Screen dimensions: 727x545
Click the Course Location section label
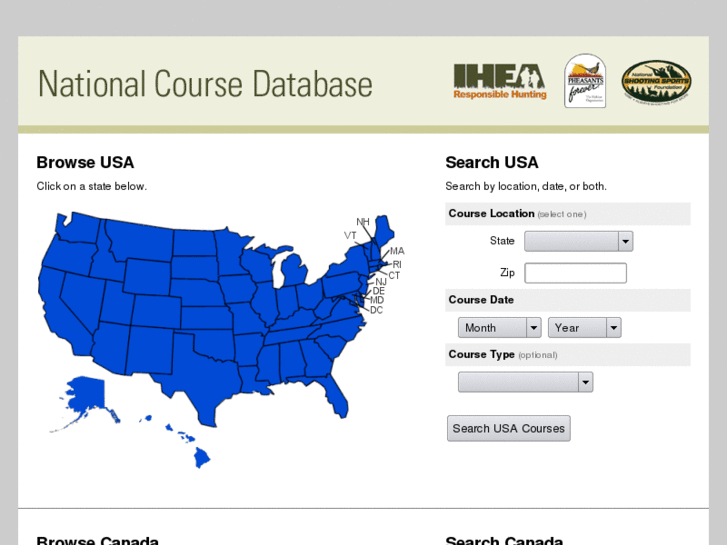pos(491,213)
